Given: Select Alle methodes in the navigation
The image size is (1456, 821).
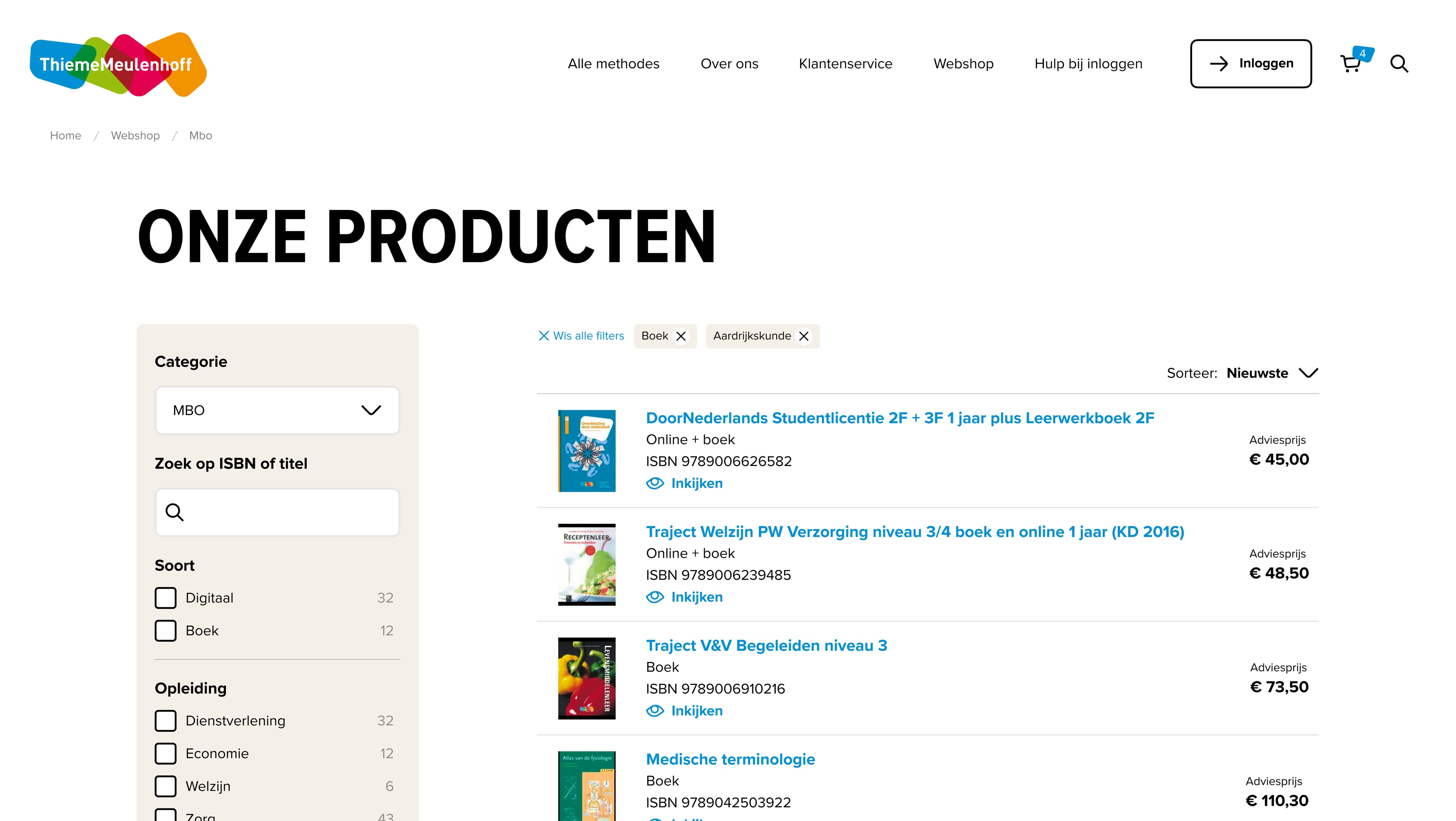Looking at the screenshot, I should [x=613, y=63].
